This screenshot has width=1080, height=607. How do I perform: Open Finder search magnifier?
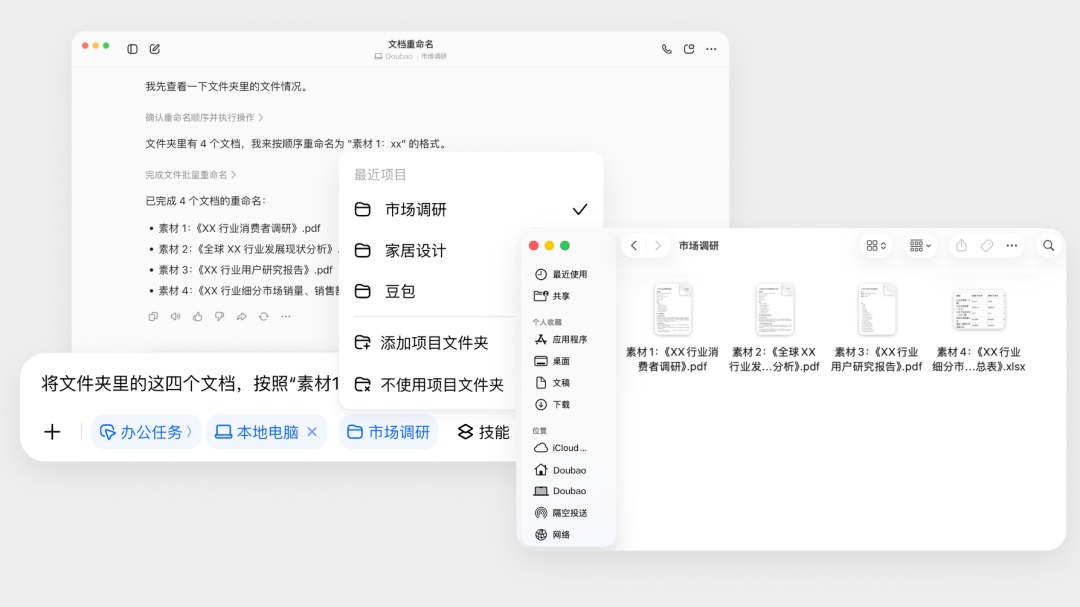point(1048,245)
